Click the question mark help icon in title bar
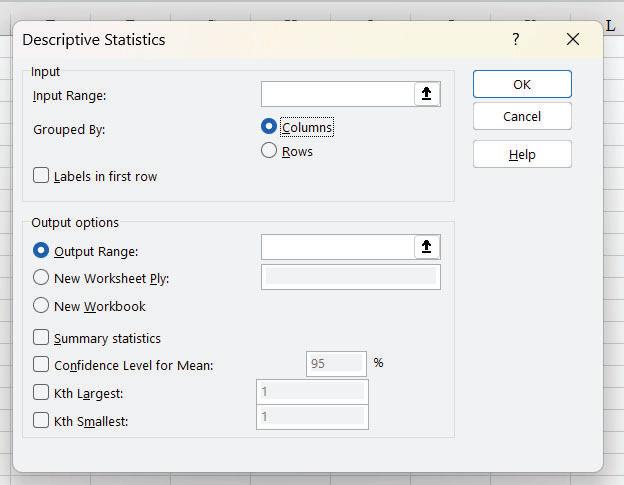The width and height of the screenshot is (624, 485). click(x=516, y=39)
